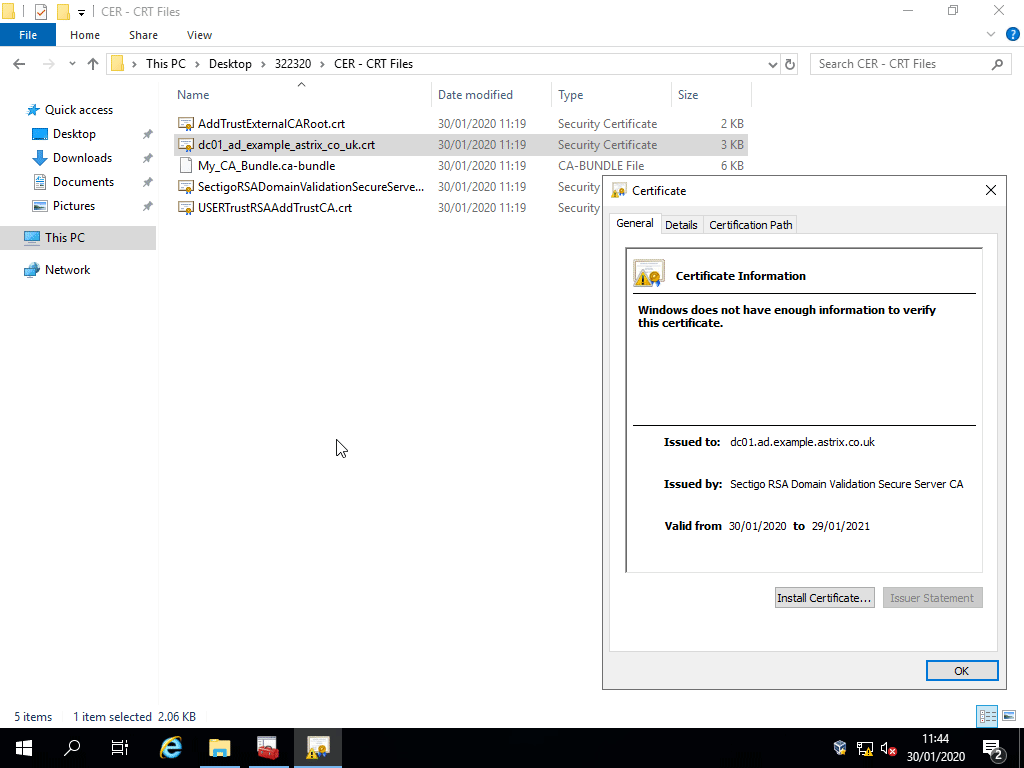Image resolution: width=1024 pixels, height=768 pixels.
Task: Switch to details view in status bar
Action: coord(987,716)
